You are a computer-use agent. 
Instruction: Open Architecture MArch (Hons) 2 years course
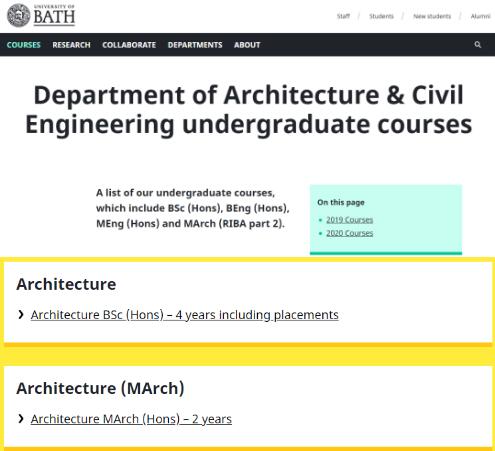131,419
